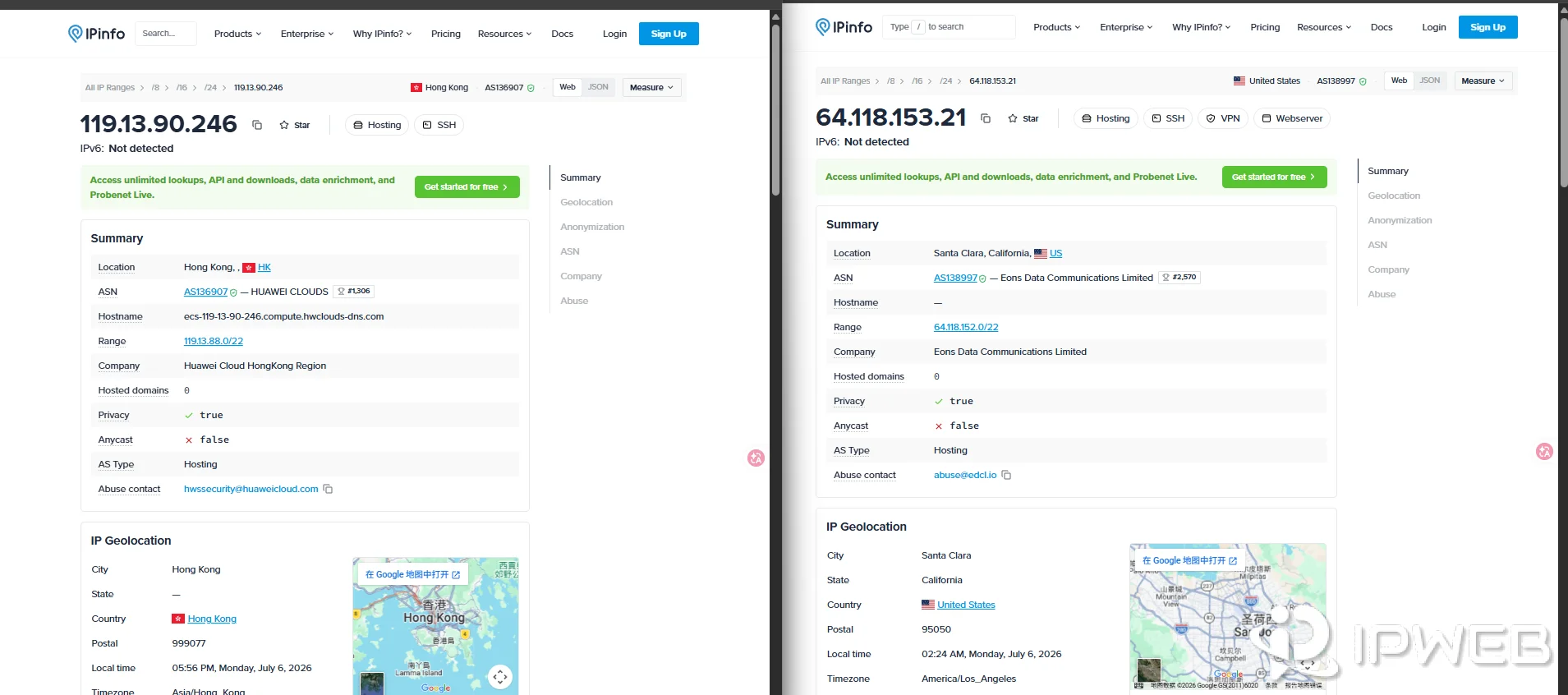Open AS136907 link in Summary table

[205, 292]
